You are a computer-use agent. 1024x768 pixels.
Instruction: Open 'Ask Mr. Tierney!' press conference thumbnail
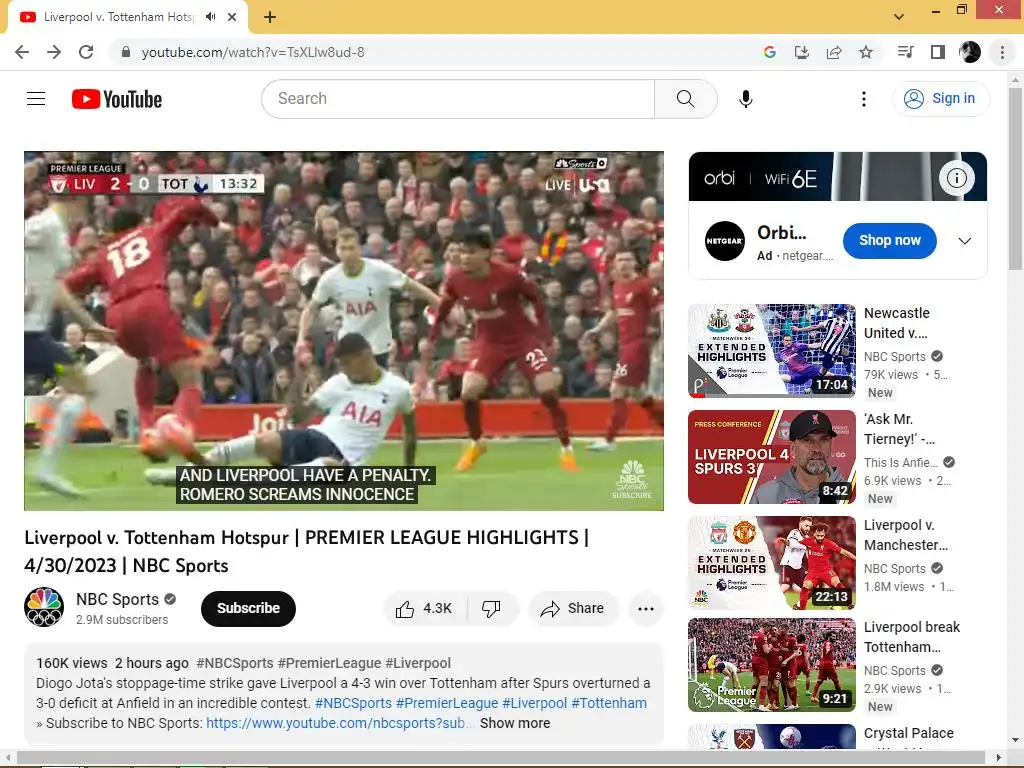pos(772,456)
